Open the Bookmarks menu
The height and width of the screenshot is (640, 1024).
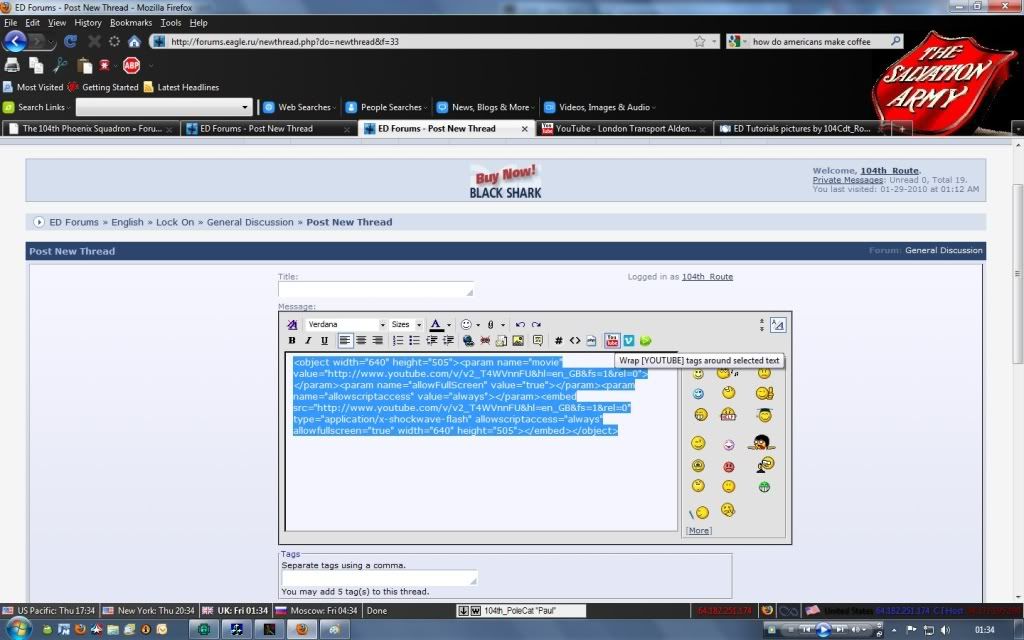point(131,22)
